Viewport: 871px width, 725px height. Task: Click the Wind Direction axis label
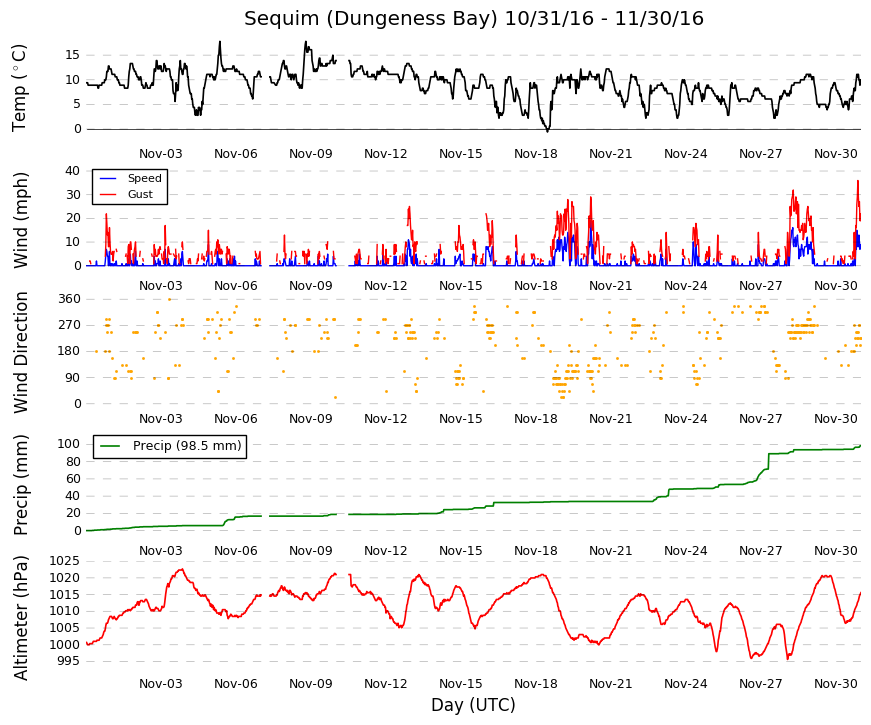tap(21, 352)
